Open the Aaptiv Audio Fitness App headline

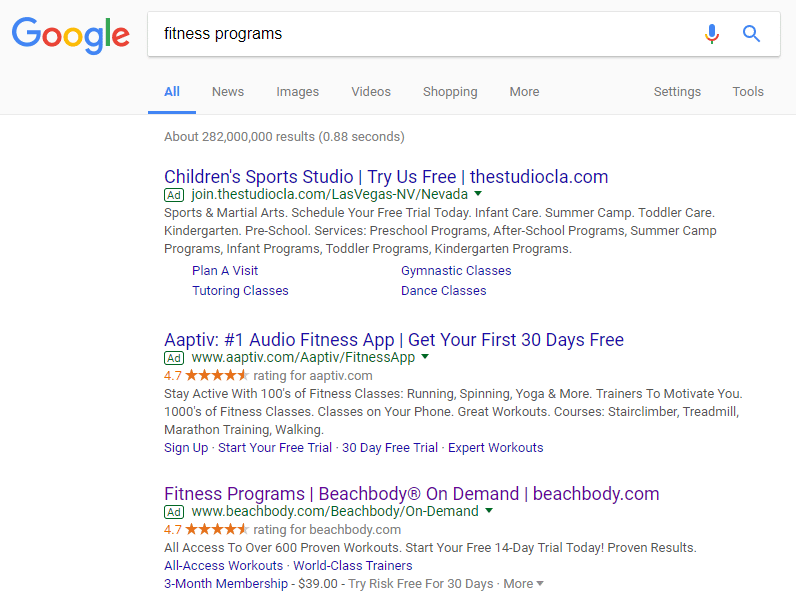[x=394, y=340]
